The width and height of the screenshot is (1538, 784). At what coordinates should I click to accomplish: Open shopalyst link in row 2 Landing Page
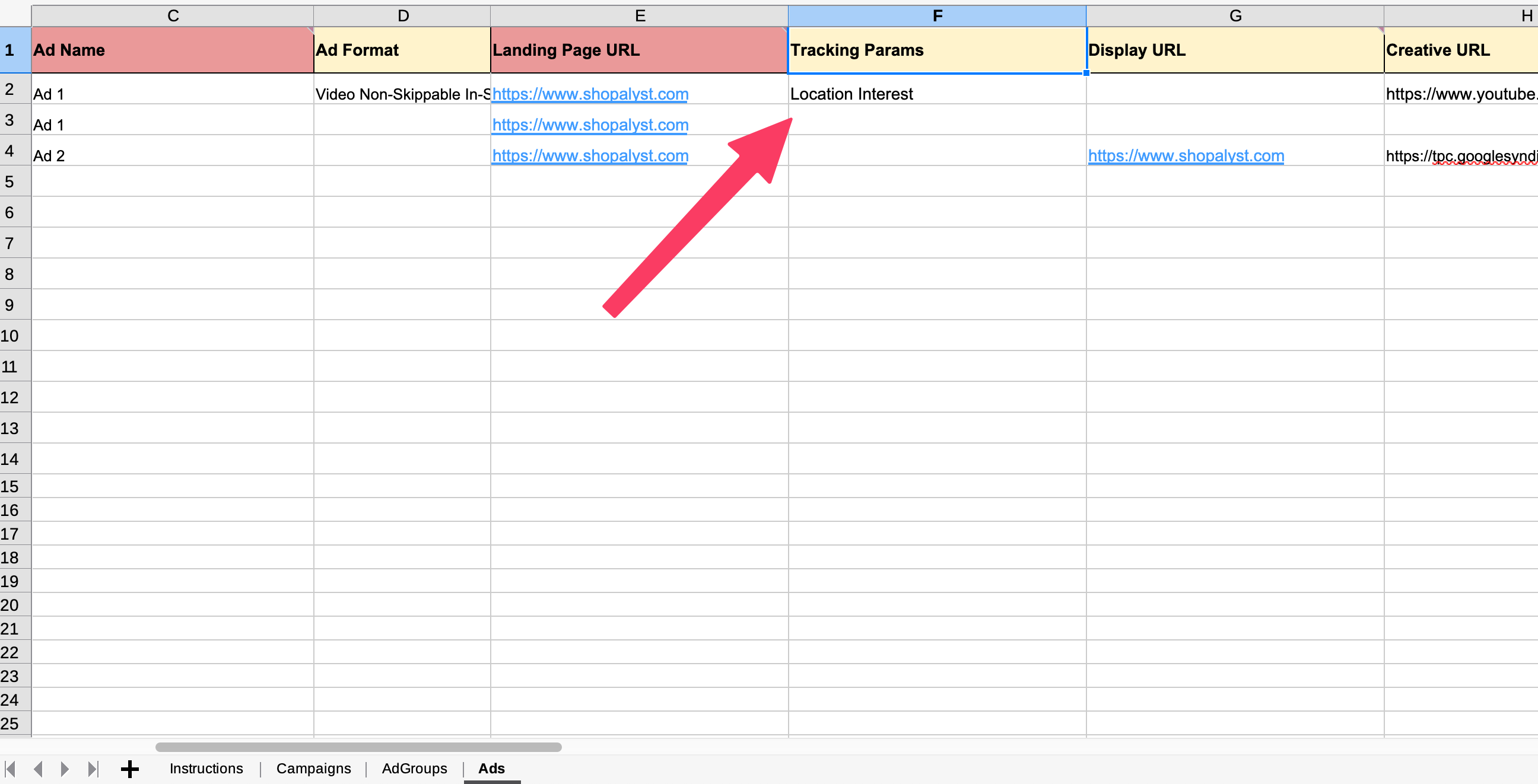(x=590, y=94)
